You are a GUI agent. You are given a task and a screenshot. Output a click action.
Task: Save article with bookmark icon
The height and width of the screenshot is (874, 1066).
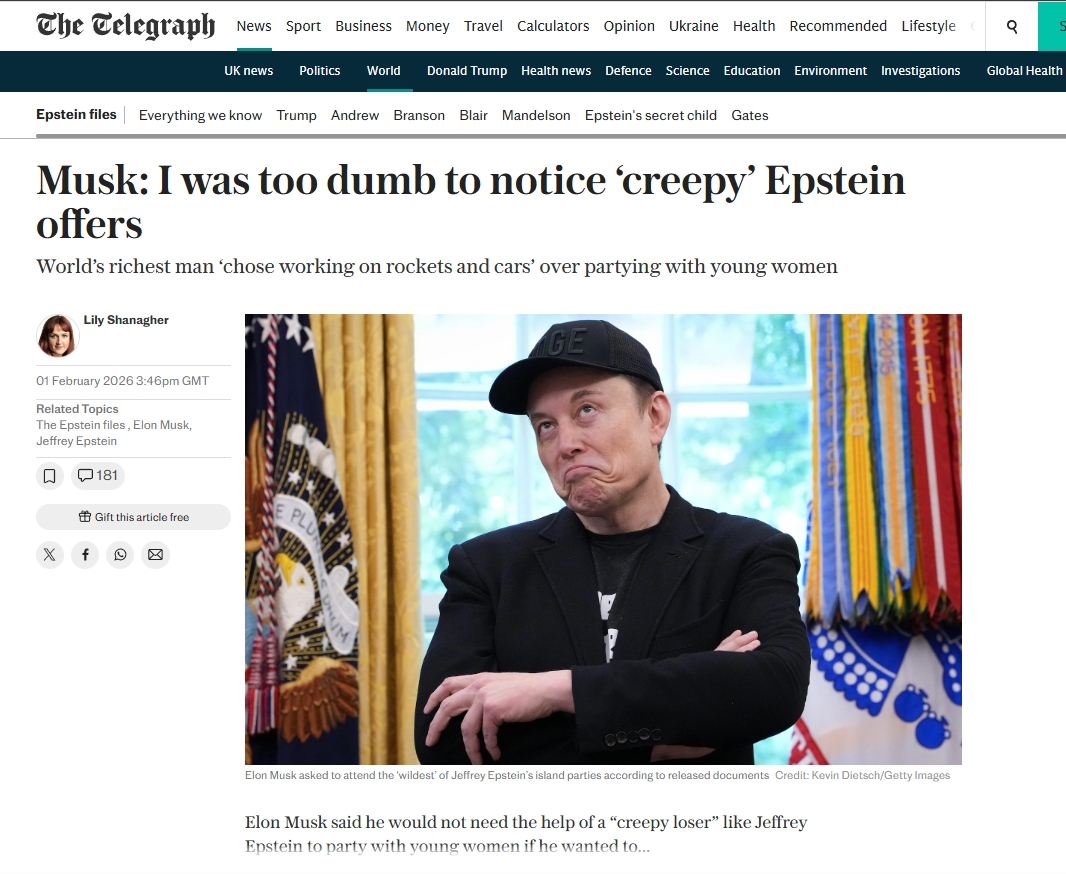tap(50, 476)
